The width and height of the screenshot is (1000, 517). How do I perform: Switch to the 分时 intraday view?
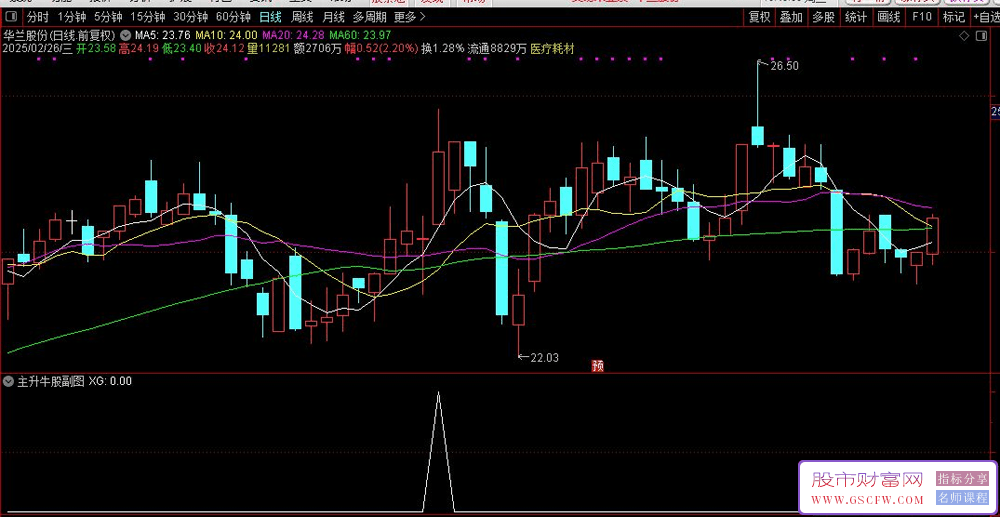click(37, 17)
